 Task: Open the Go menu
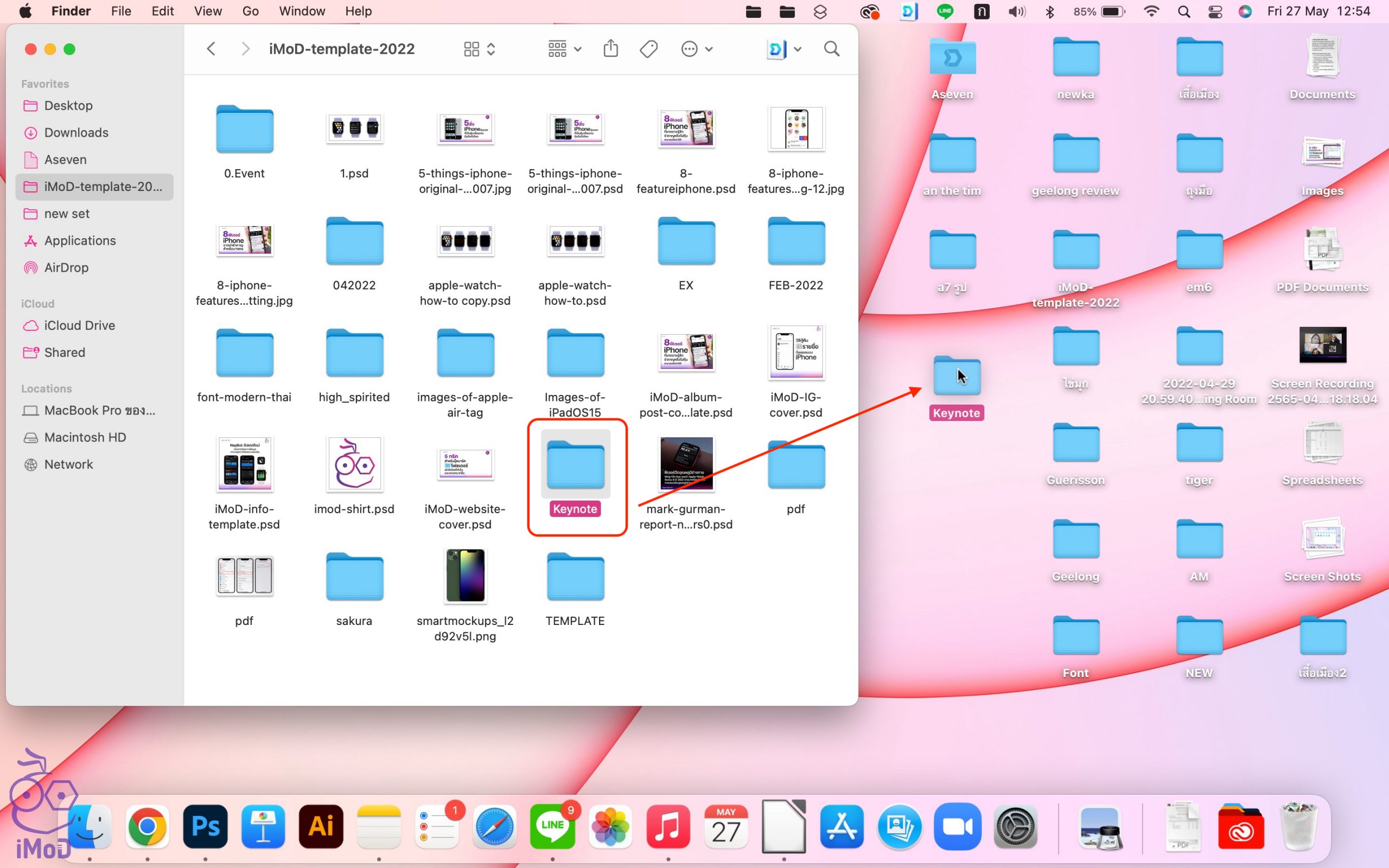250,11
